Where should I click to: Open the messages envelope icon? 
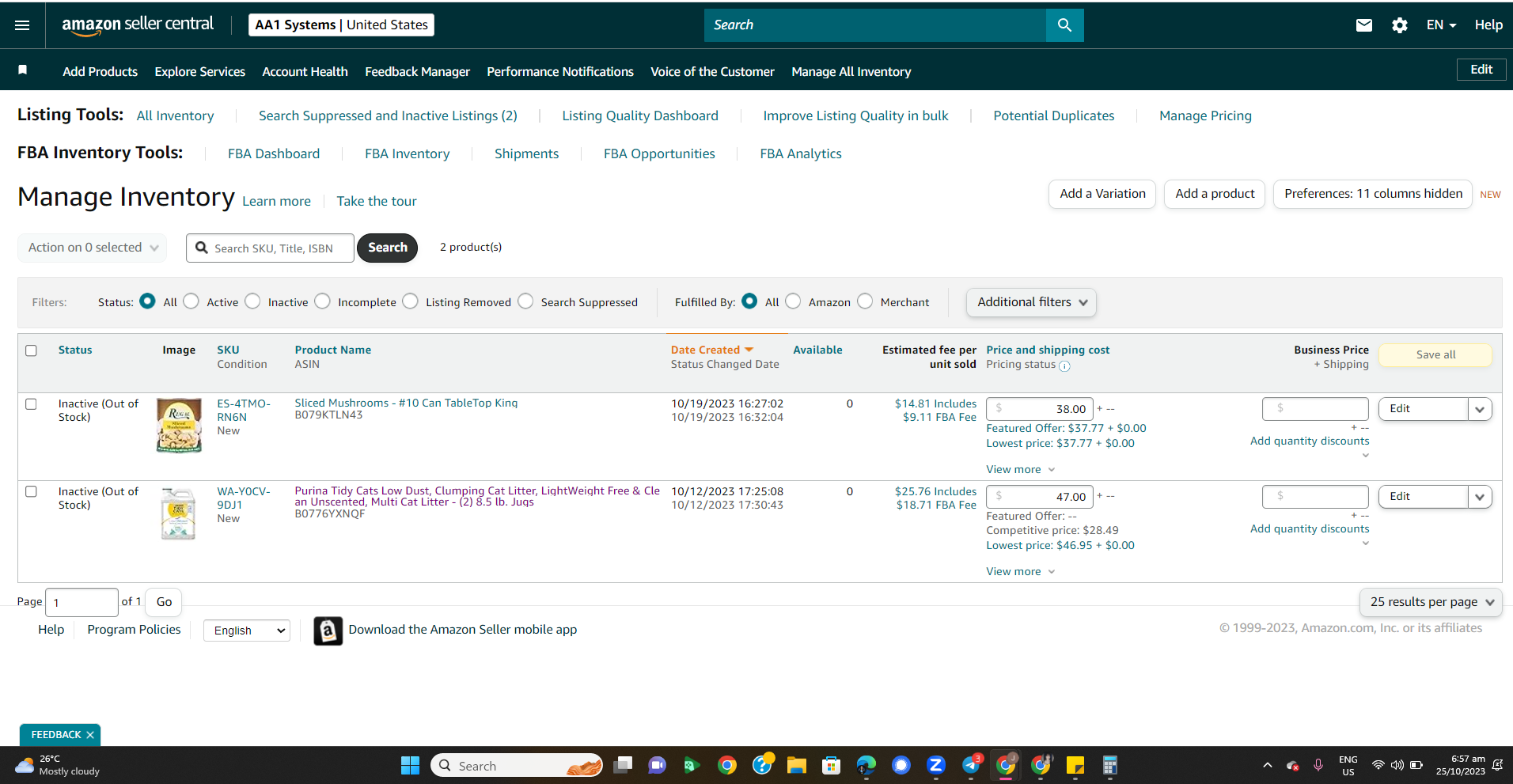[x=1363, y=25]
